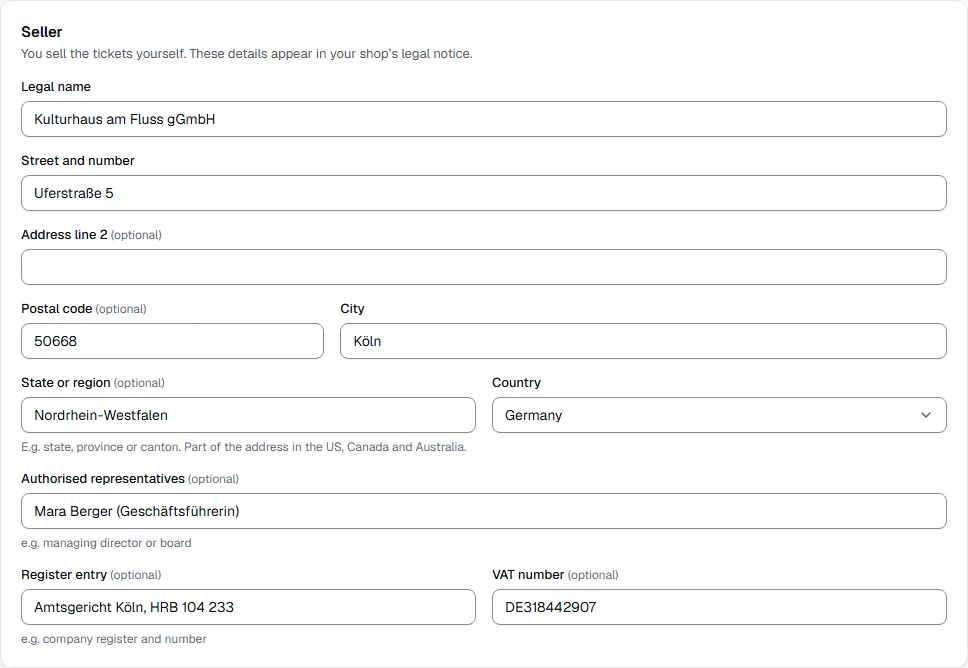Focus the VAT number field DE318442907
Viewport: 968px width, 668px height.
coord(719,607)
